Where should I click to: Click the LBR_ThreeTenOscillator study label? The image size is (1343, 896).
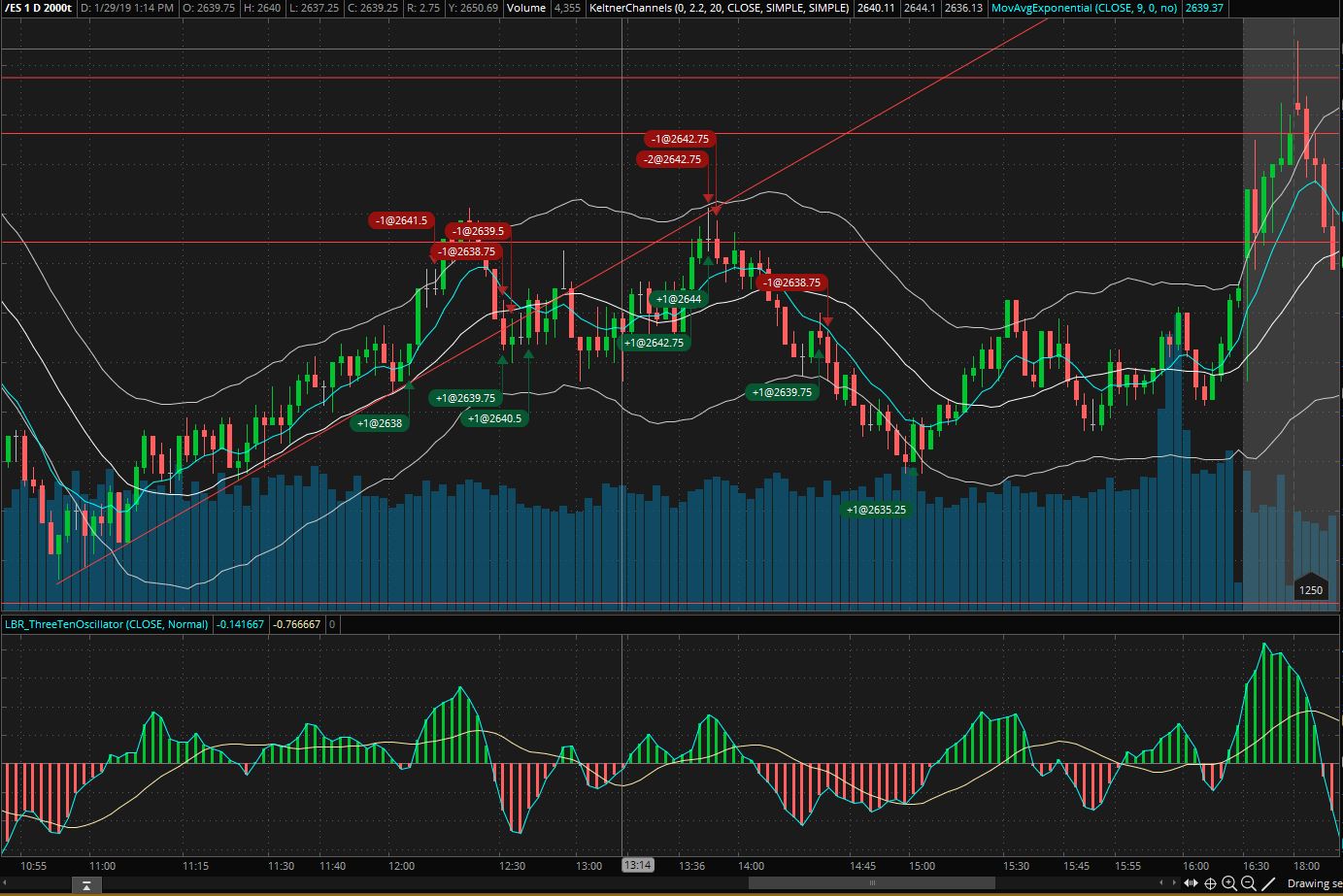106,624
